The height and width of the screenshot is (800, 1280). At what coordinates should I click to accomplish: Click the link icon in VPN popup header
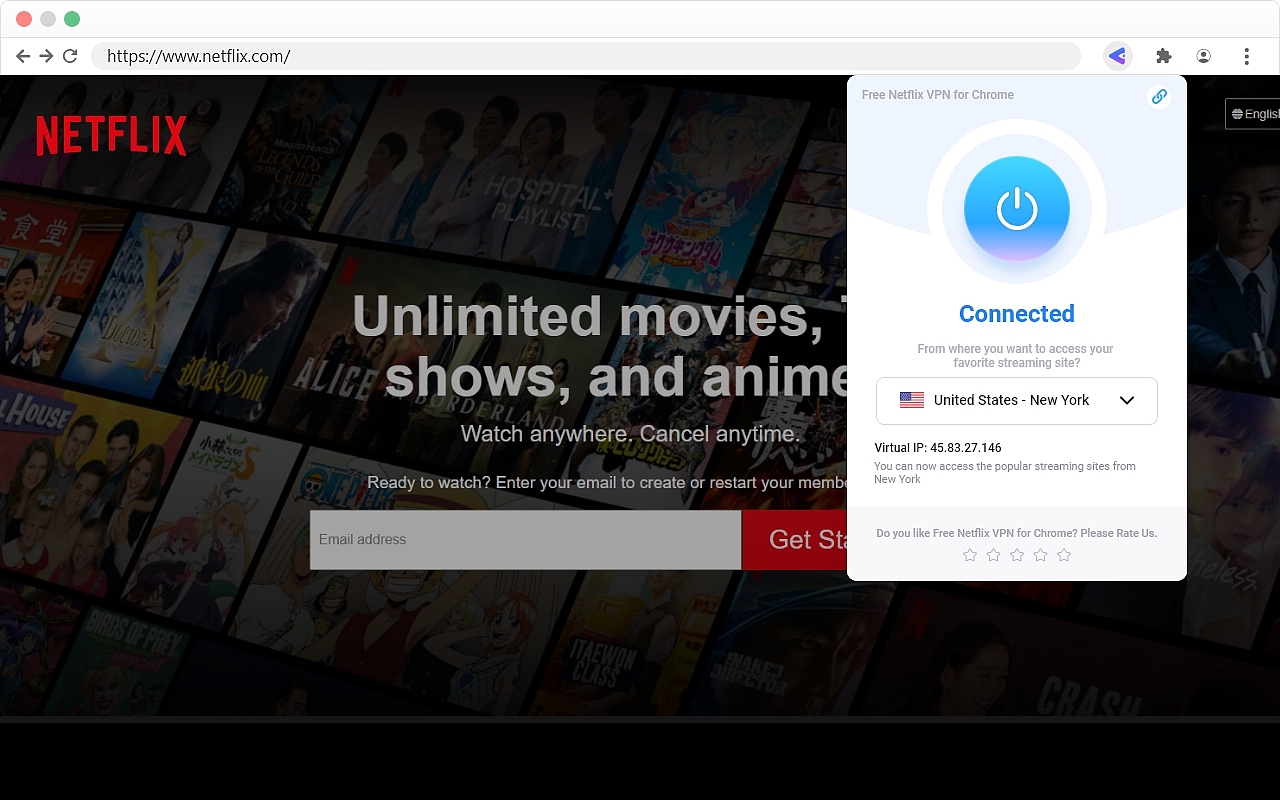(x=1159, y=96)
